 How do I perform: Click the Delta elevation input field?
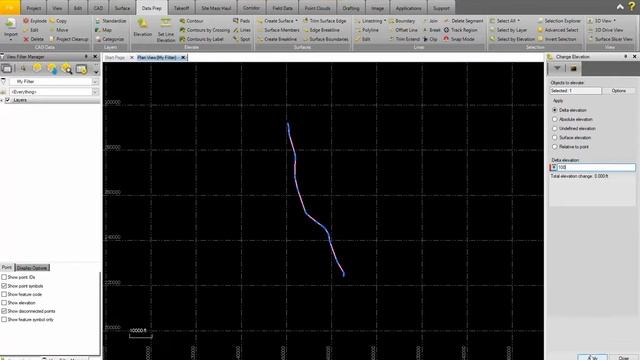[596, 167]
